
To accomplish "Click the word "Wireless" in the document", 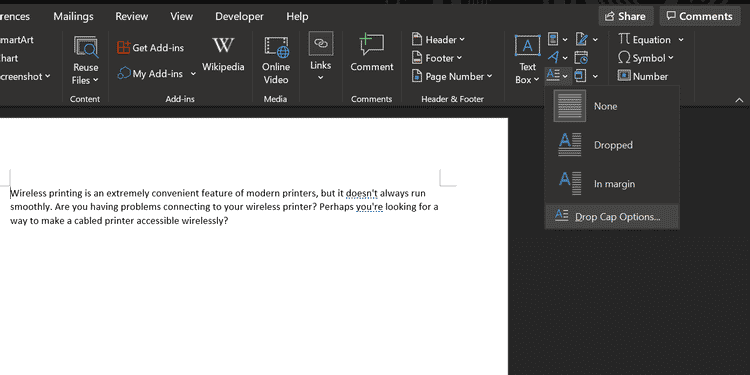I will pos(28,193).
